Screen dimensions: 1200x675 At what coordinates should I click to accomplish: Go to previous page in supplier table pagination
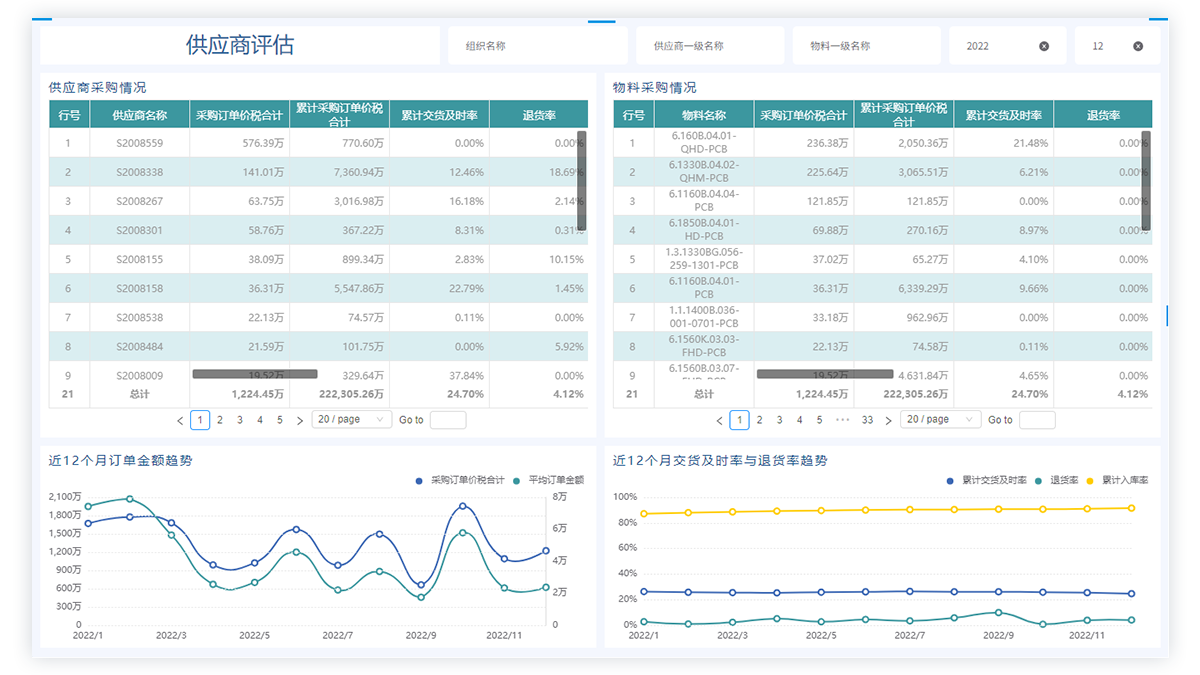[180, 421]
